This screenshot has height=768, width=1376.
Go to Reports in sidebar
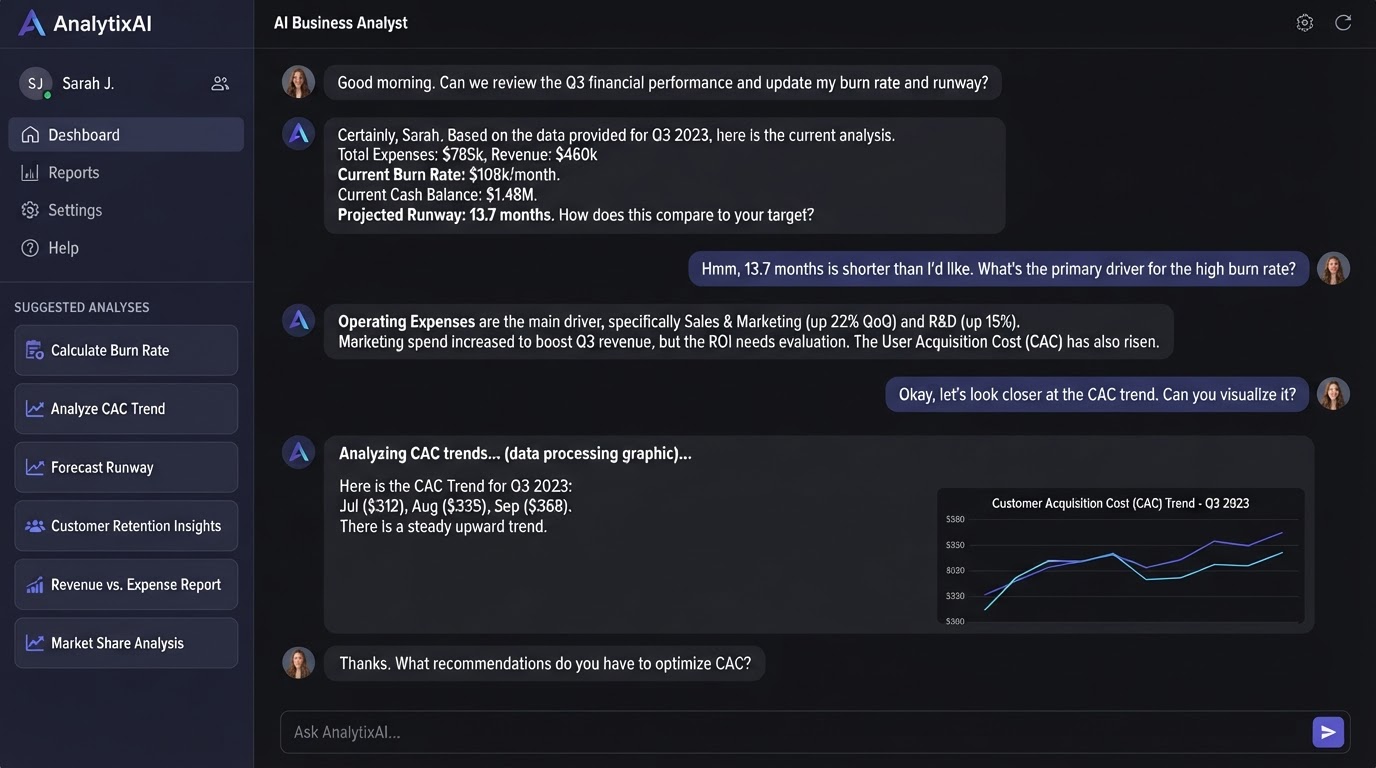click(x=126, y=173)
